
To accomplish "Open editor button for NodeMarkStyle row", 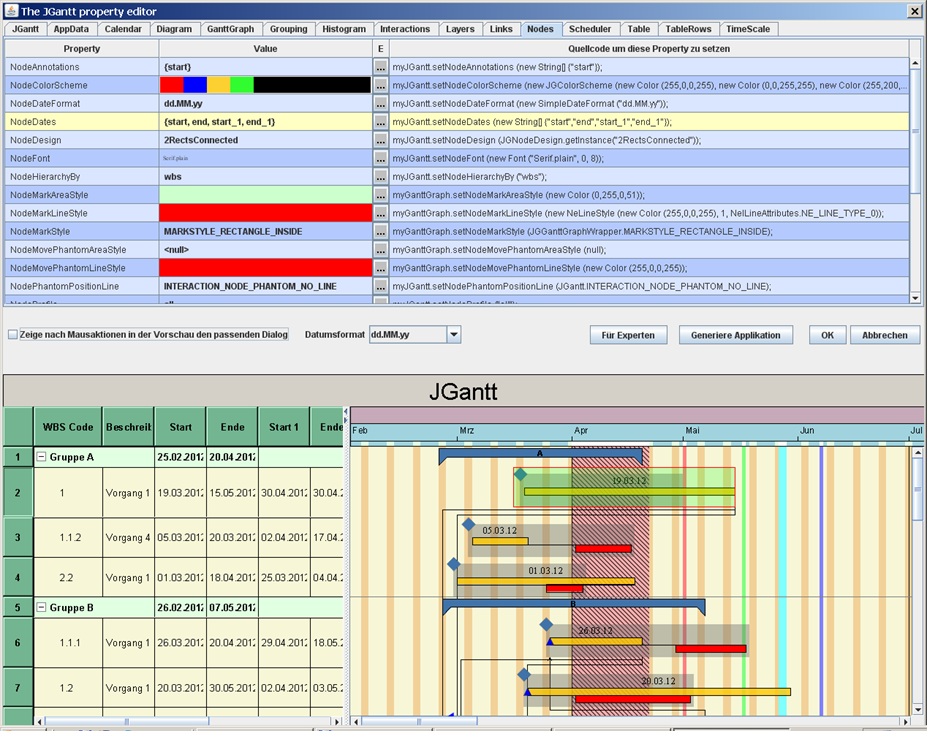I will click(381, 232).
